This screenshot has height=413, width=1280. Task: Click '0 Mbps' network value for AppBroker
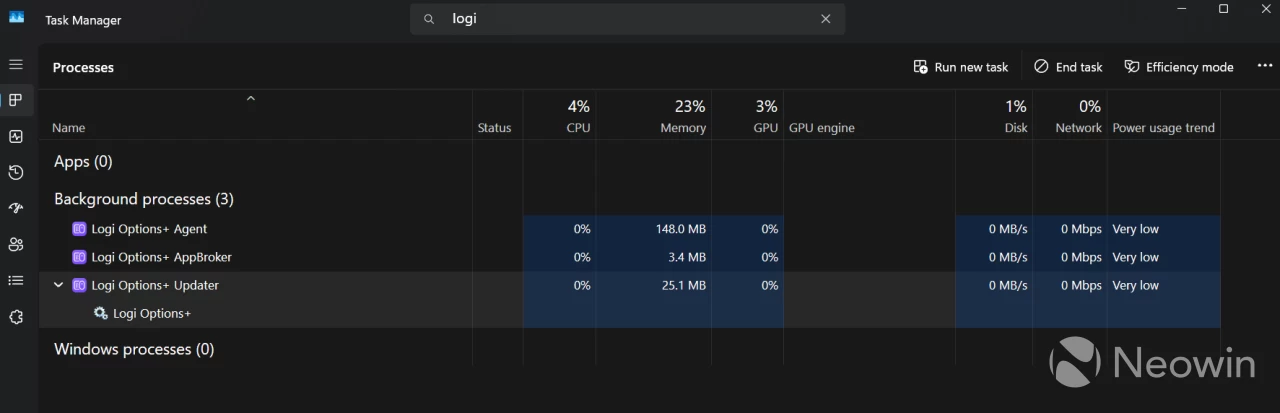(x=1081, y=257)
